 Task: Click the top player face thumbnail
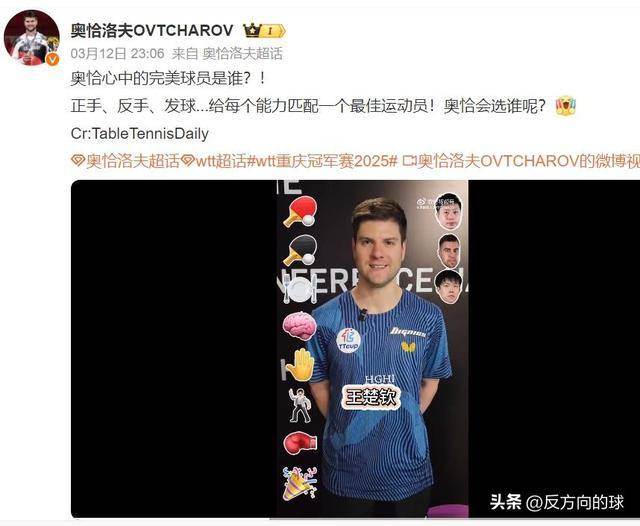pos(449,211)
